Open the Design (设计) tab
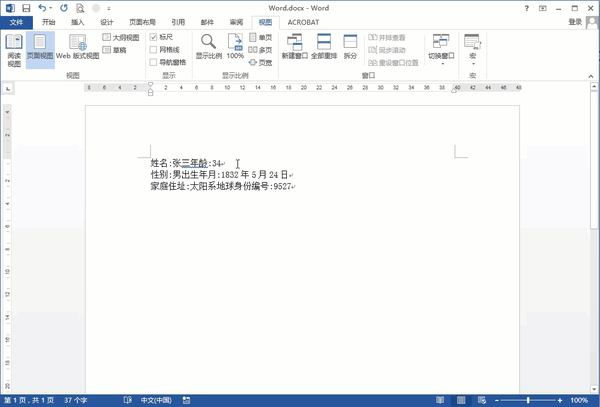 [x=106, y=23]
